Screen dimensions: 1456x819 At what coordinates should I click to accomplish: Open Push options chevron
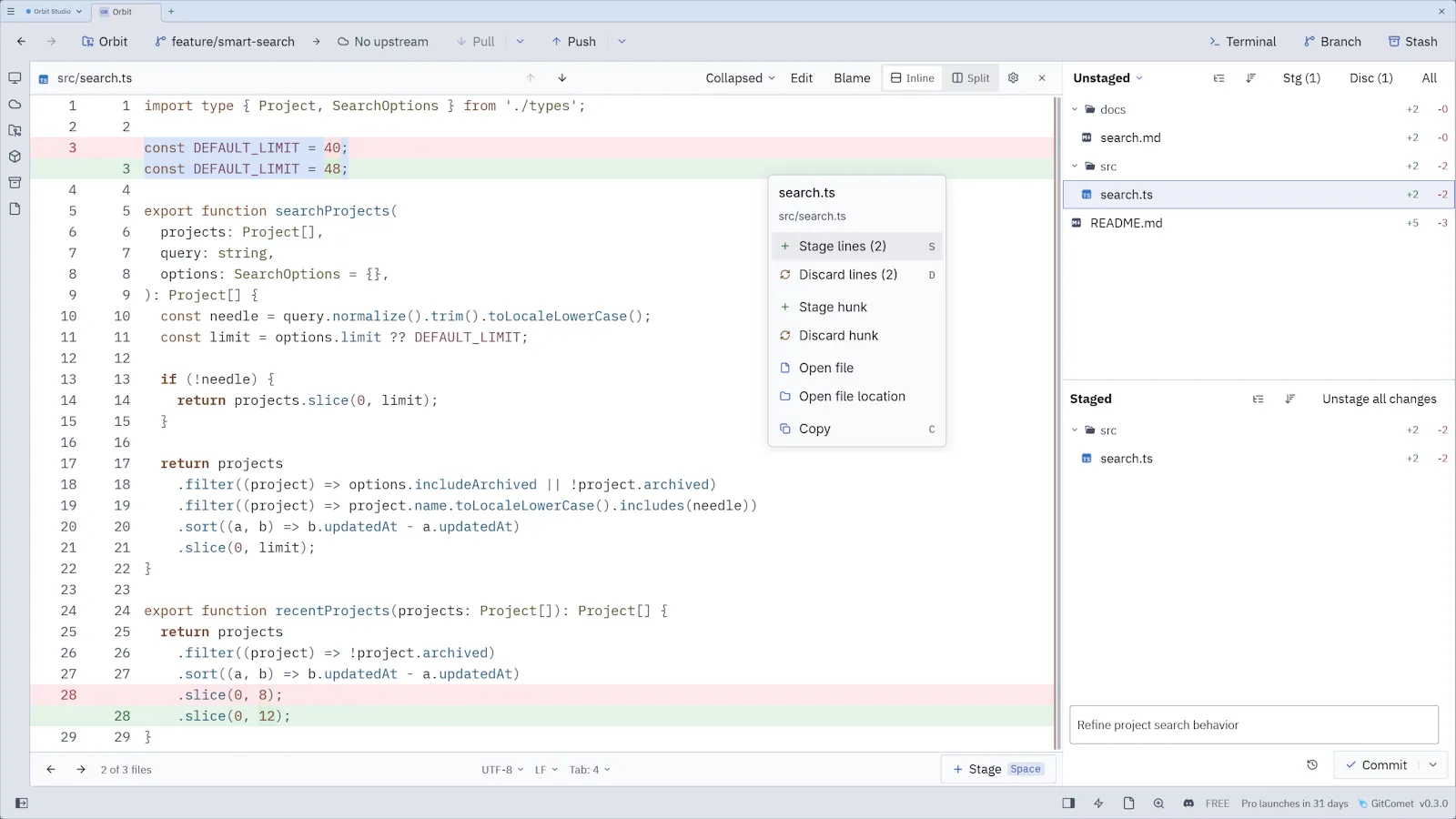622,42
